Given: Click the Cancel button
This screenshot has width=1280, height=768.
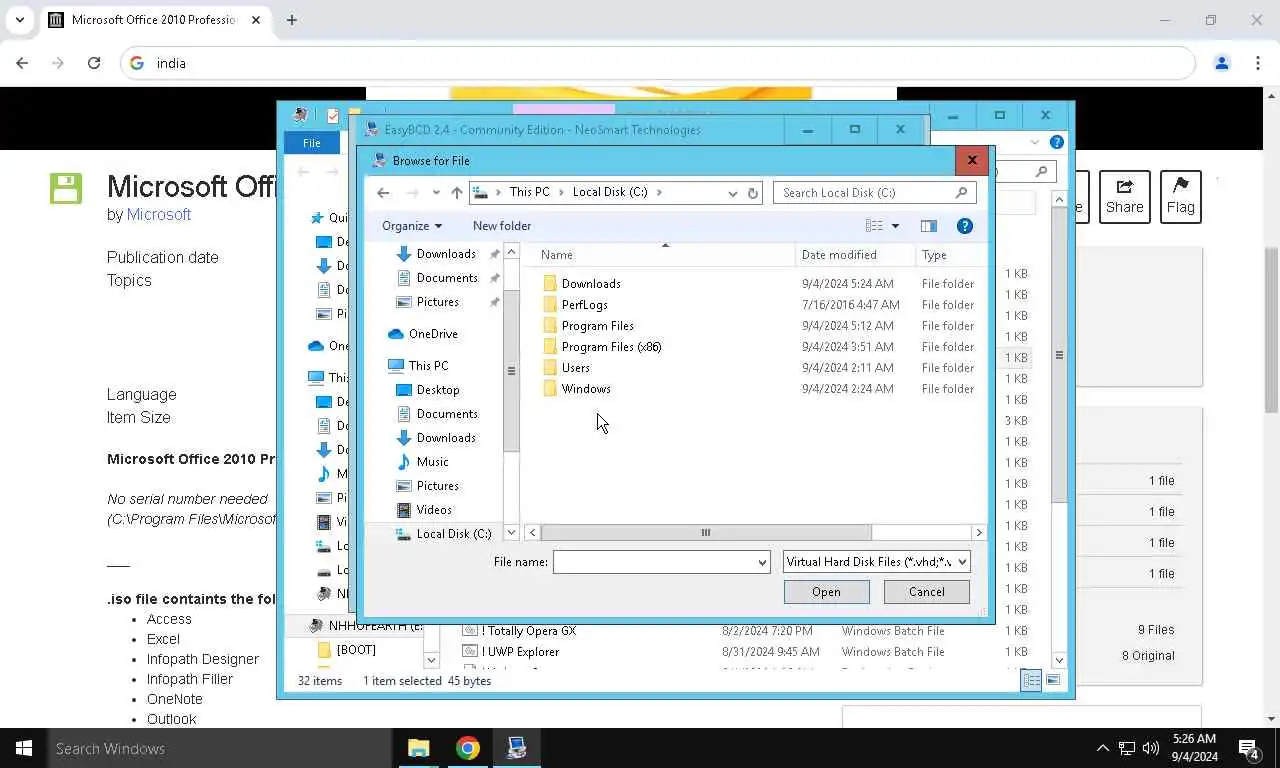Looking at the screenshot, I should pos(926,592).
